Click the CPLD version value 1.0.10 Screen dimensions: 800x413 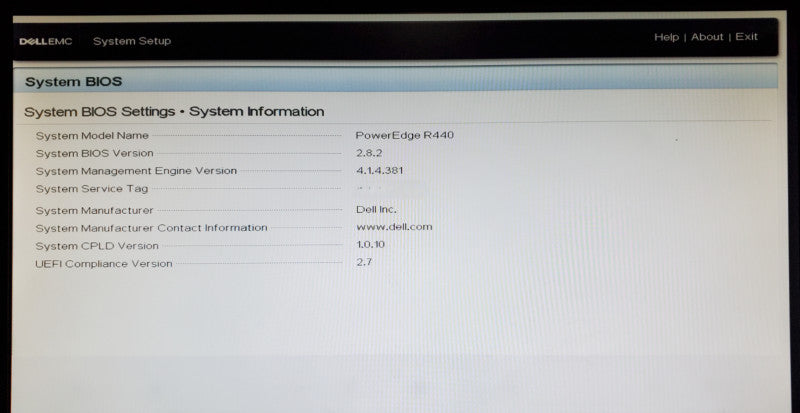[x=370, y=245]
